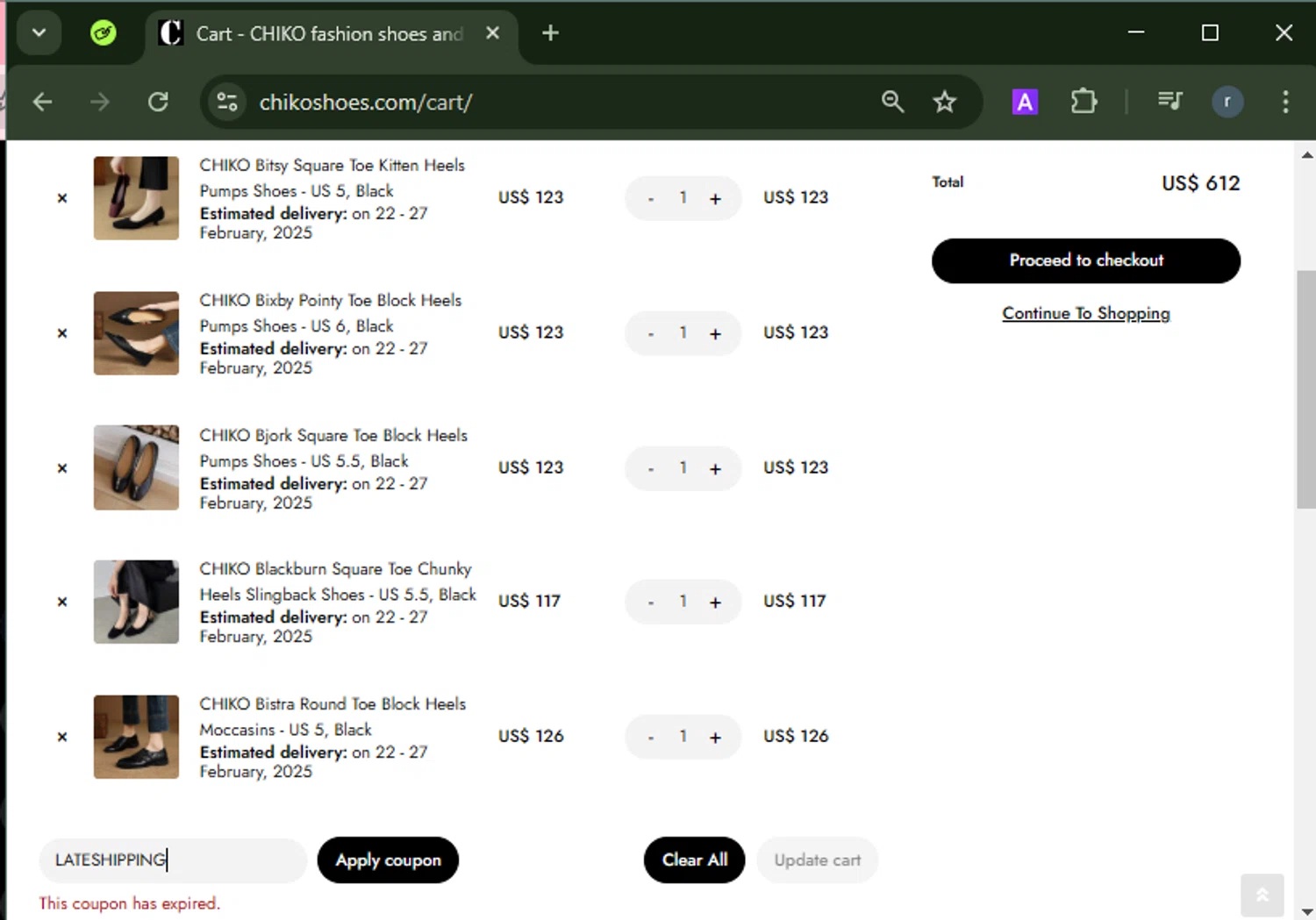The image size is (1316, 920).
Task: Open CHIKO Bixby Pointy Toe Block Heels link
Action: click(x=330, y=313)
